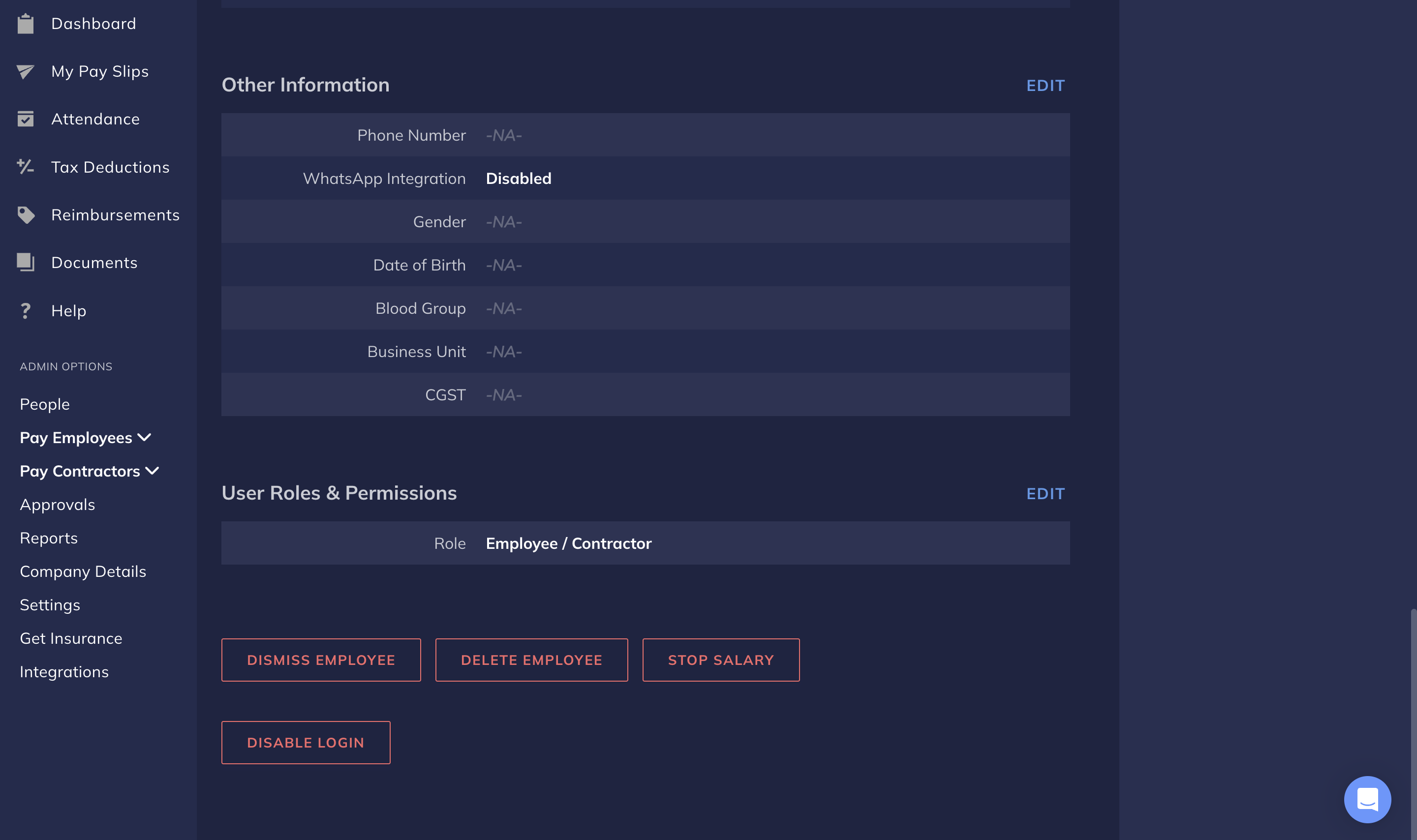Select the 'Employee / Contractor' role value

(568, 543)
